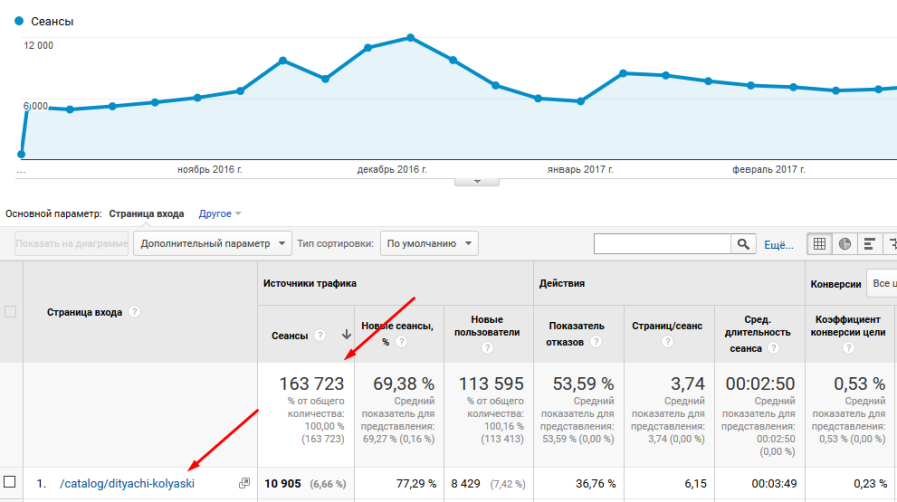Open Дополнительный параметр dropdown
The image size is (897, 502).
pos(212,243)
